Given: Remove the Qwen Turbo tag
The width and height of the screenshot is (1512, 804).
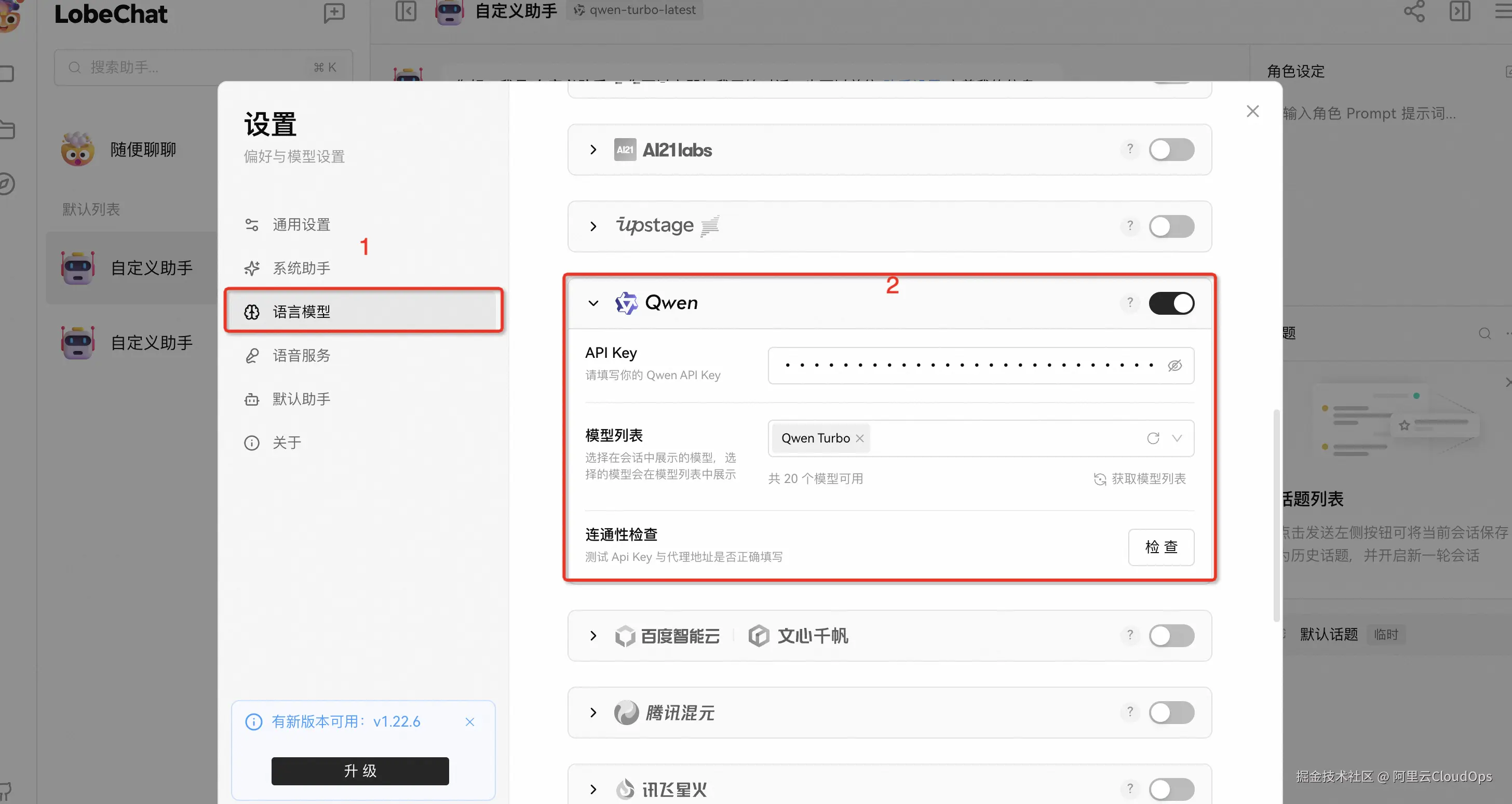Looking at the screenshot, I should click(x=860, y=438).
